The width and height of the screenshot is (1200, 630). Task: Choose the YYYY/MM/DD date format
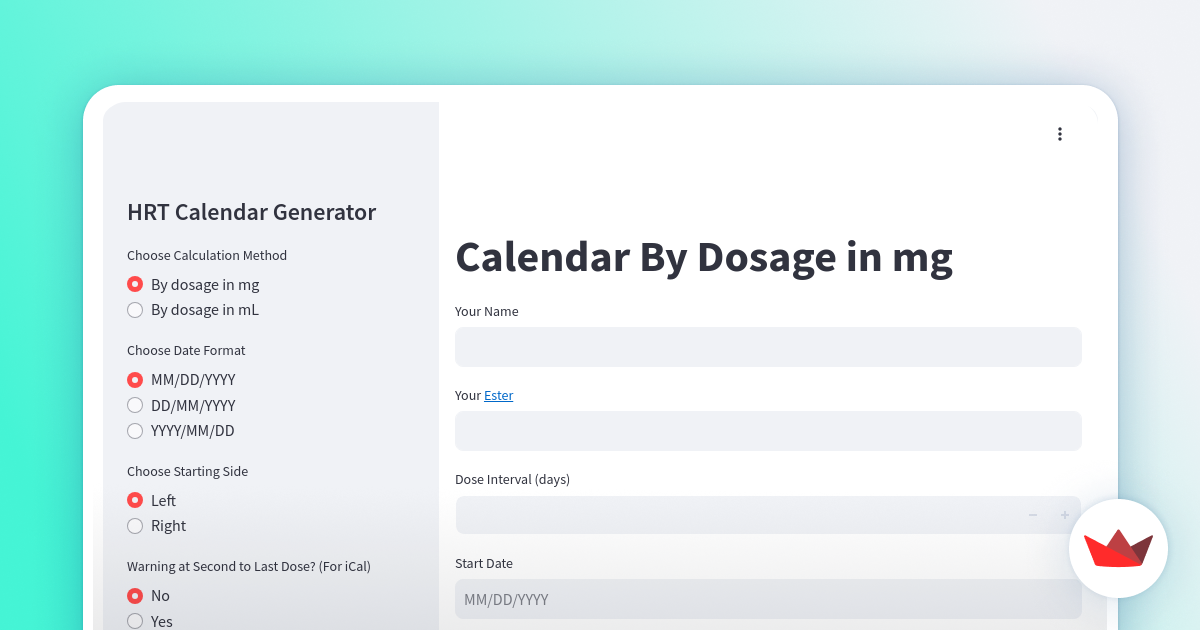tap(135, 430)
